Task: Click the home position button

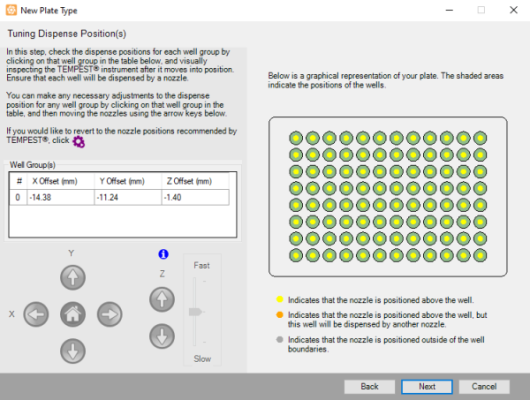Action: 73,314
